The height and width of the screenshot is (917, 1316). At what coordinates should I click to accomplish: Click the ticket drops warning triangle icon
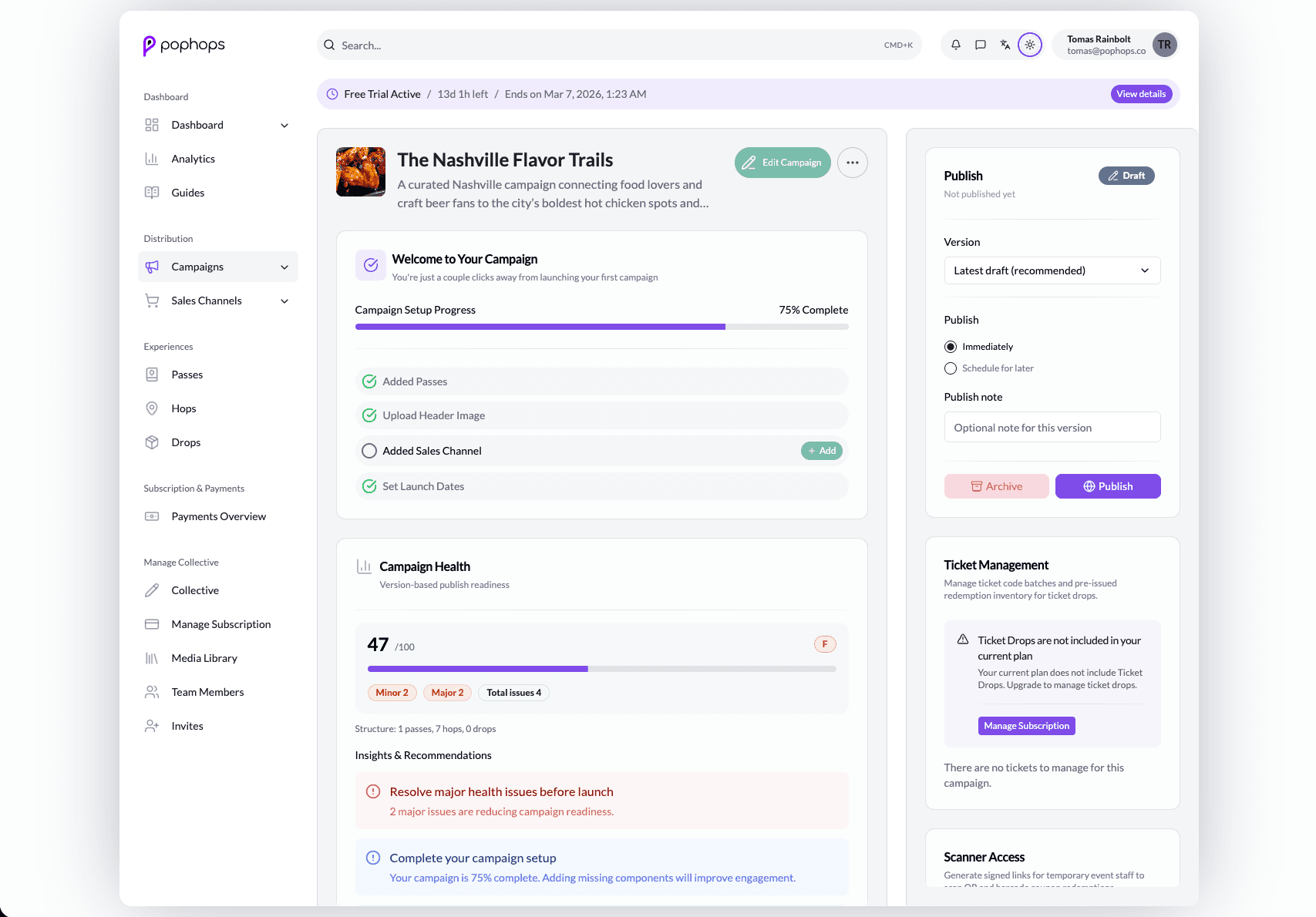pos(963,640)
